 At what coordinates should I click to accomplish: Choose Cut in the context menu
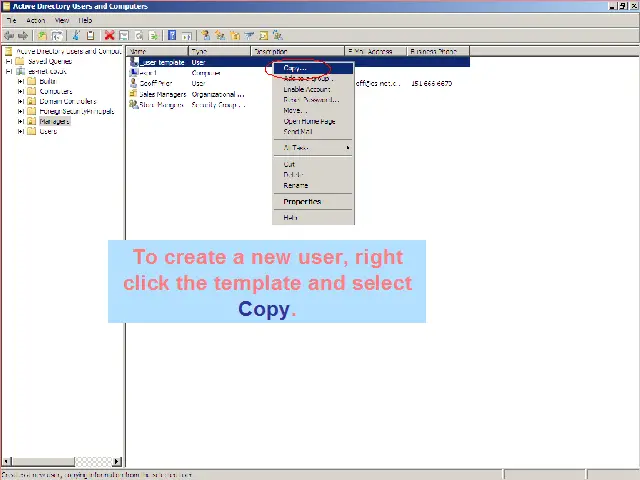313,164
